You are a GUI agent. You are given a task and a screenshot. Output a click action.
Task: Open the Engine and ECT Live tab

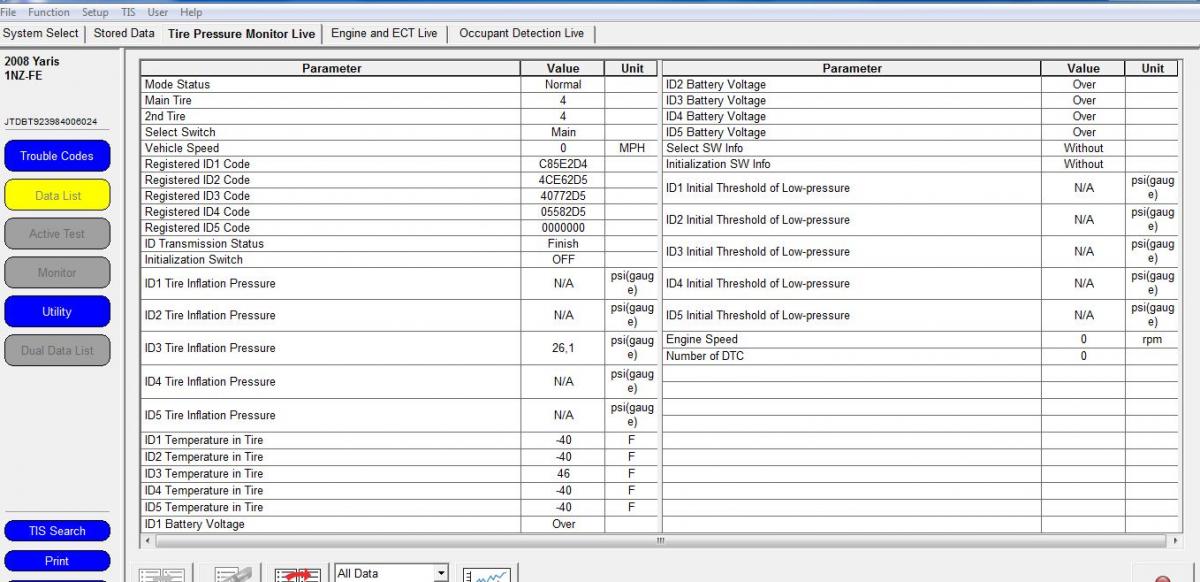[x=384, y=33]
